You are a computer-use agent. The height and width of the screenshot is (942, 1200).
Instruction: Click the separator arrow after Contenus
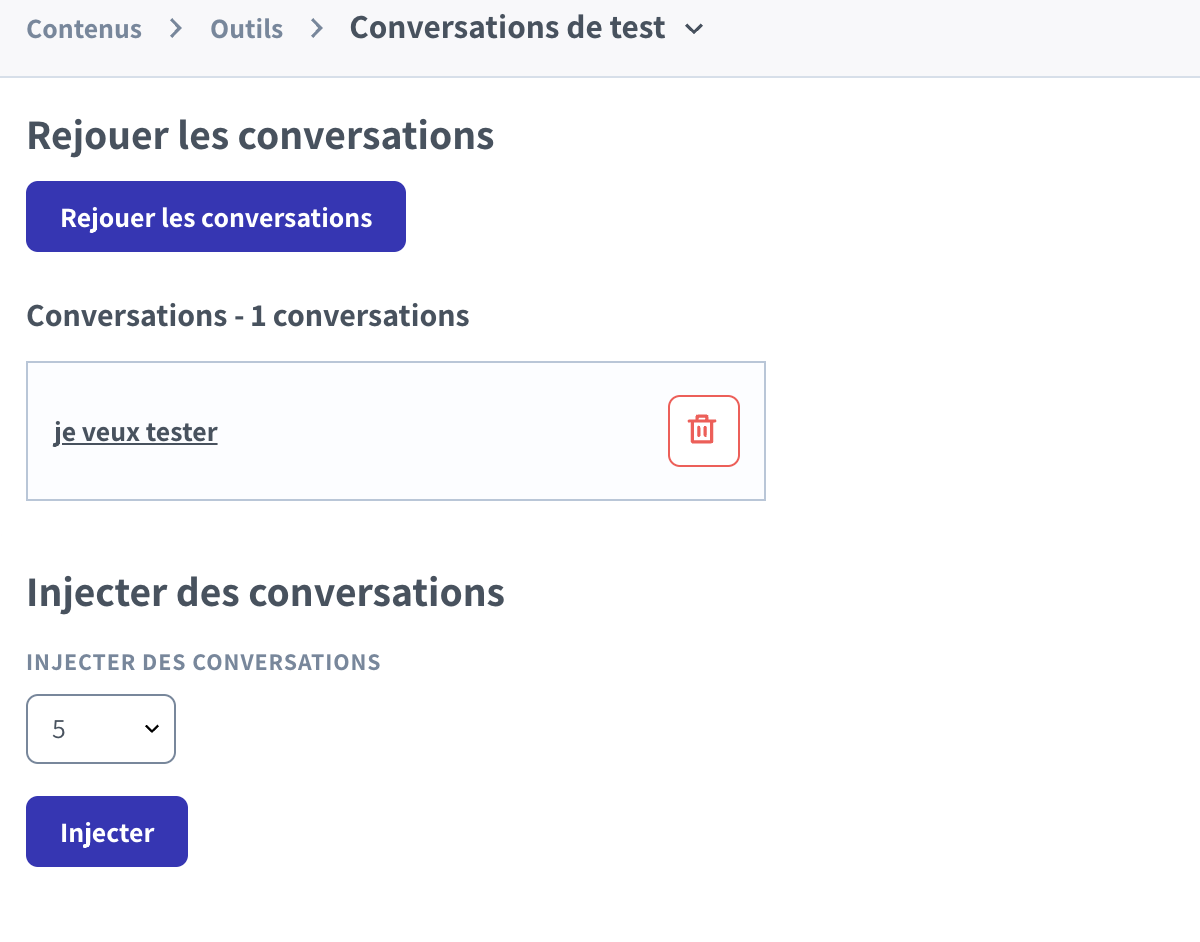(x=176, y=29)
